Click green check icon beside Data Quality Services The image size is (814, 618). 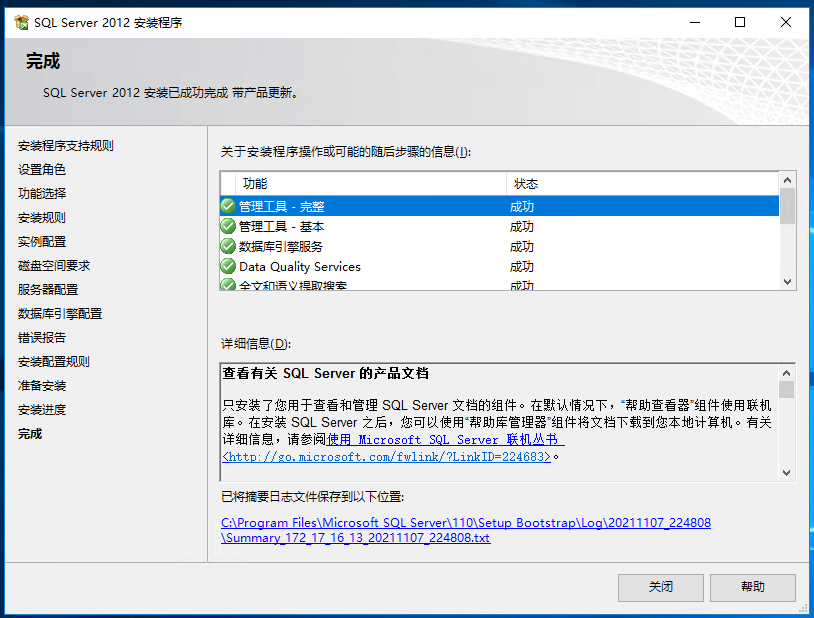[x=228, y=267]
